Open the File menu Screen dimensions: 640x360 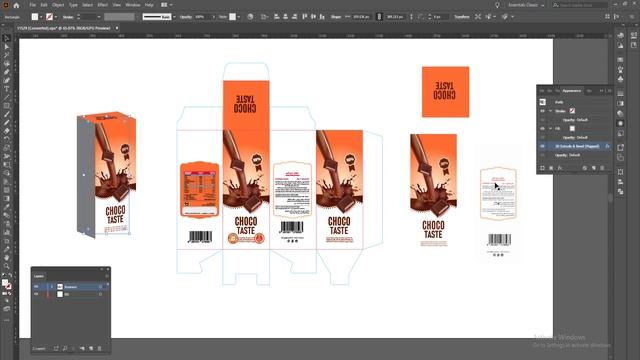coord(32,5)
